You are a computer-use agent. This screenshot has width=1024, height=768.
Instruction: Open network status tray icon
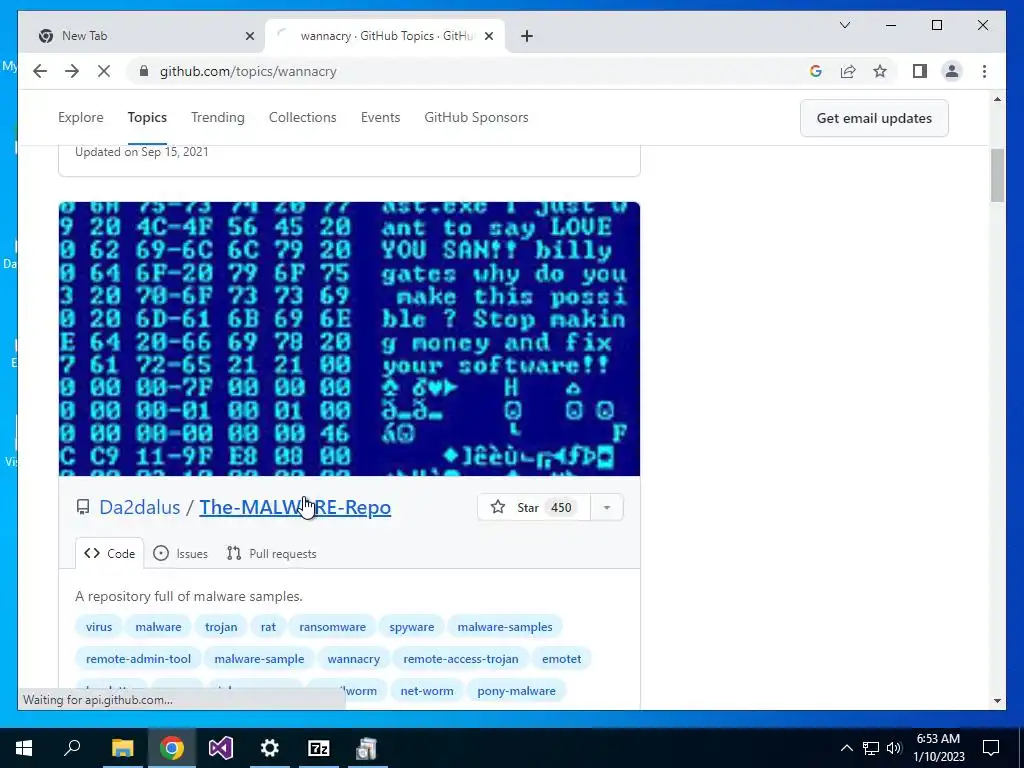coord(871,748)
